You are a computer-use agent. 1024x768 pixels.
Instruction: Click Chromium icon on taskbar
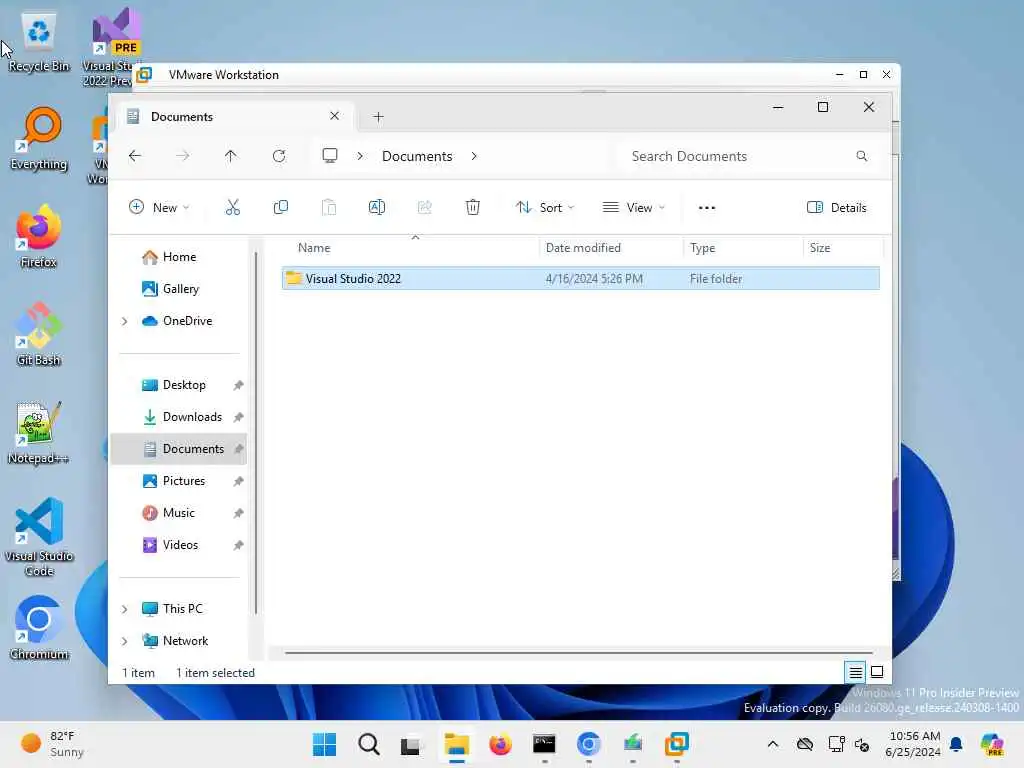(588, 744)
